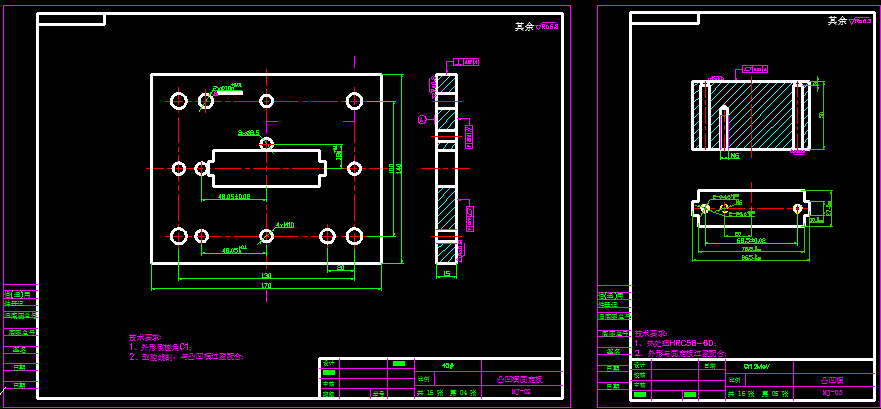Click the 170 overall width dimension

pos(266,286)
